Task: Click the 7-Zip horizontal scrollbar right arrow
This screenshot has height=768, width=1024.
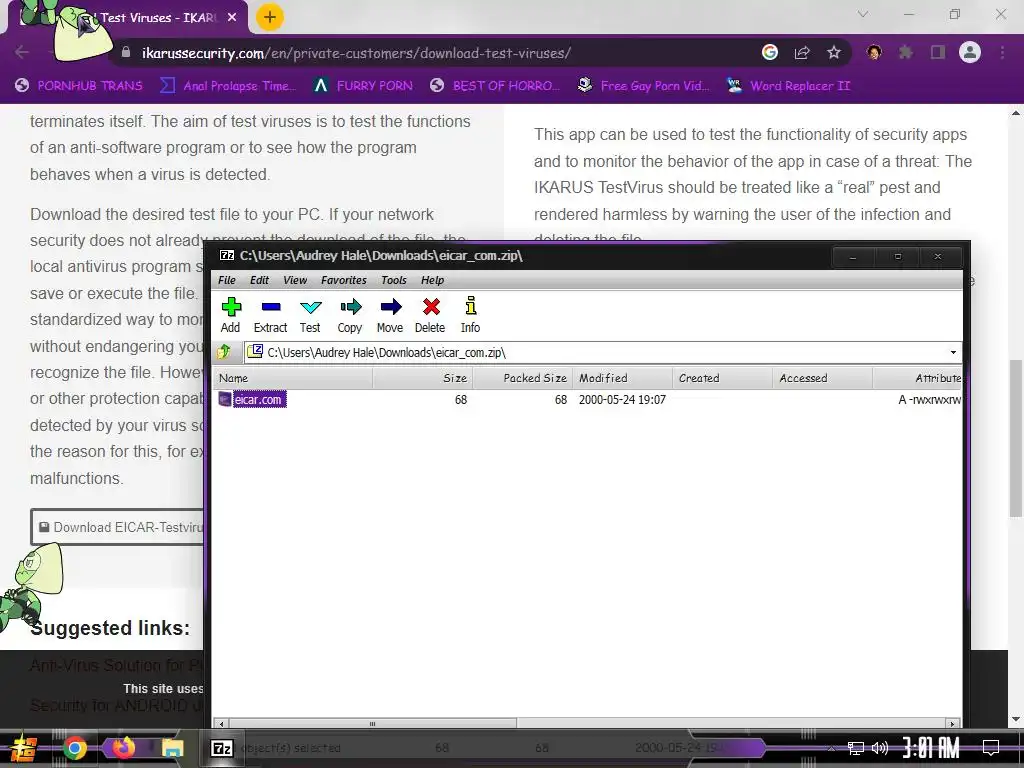Action: click(x=953, y=724)
